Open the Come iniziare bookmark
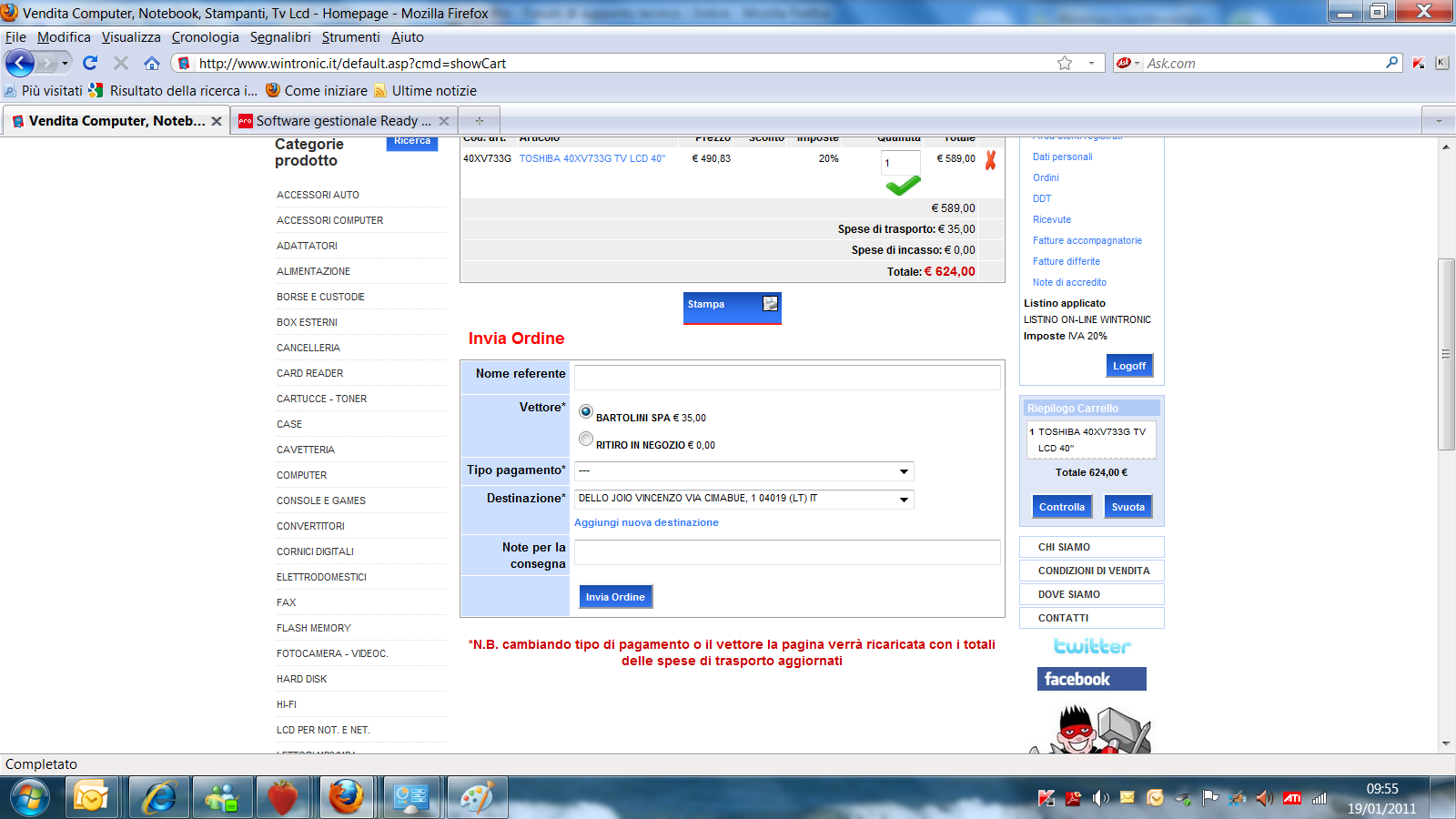1456x819 pixels. coord(317,91)
